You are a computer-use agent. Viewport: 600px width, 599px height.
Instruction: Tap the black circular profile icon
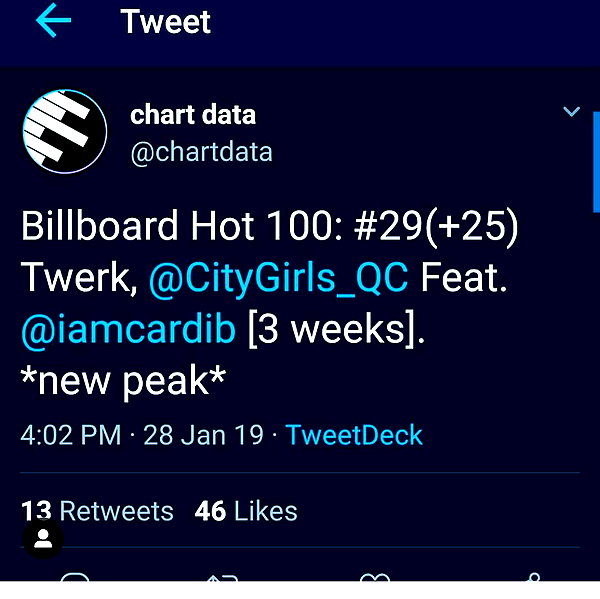(43, 539)
